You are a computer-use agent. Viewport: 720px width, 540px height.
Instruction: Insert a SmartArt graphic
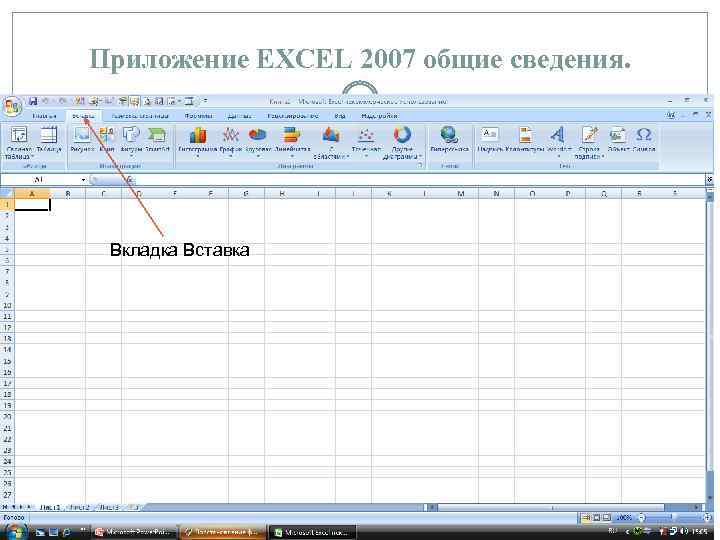157,140
